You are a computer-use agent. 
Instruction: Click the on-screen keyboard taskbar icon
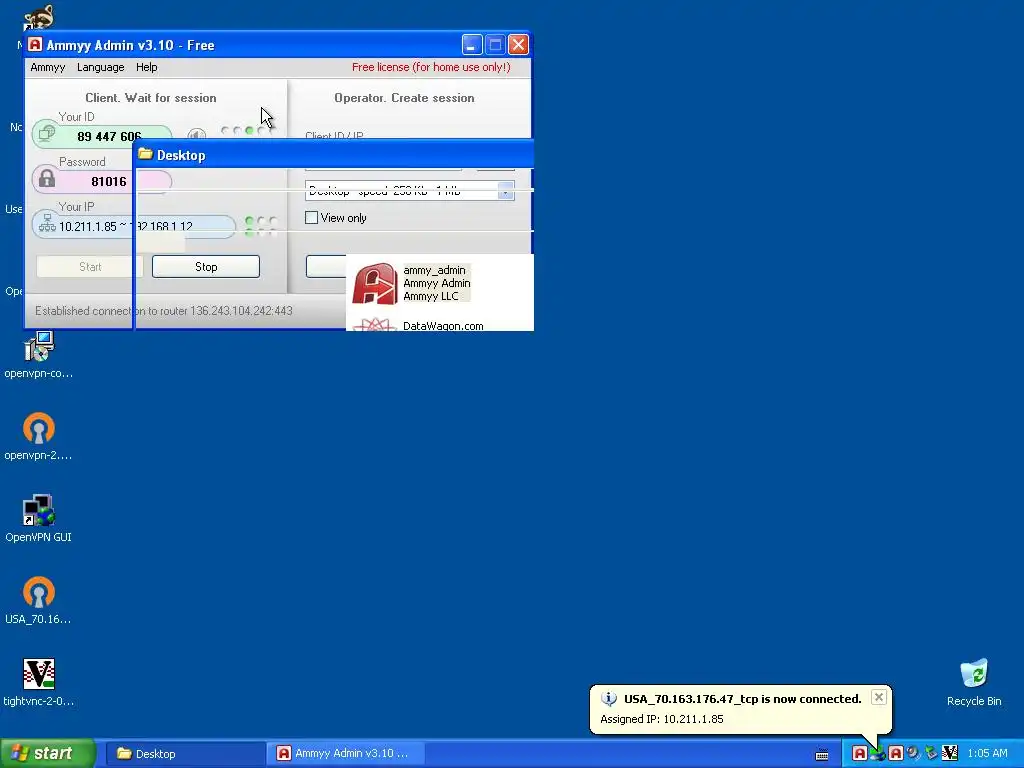822,755
